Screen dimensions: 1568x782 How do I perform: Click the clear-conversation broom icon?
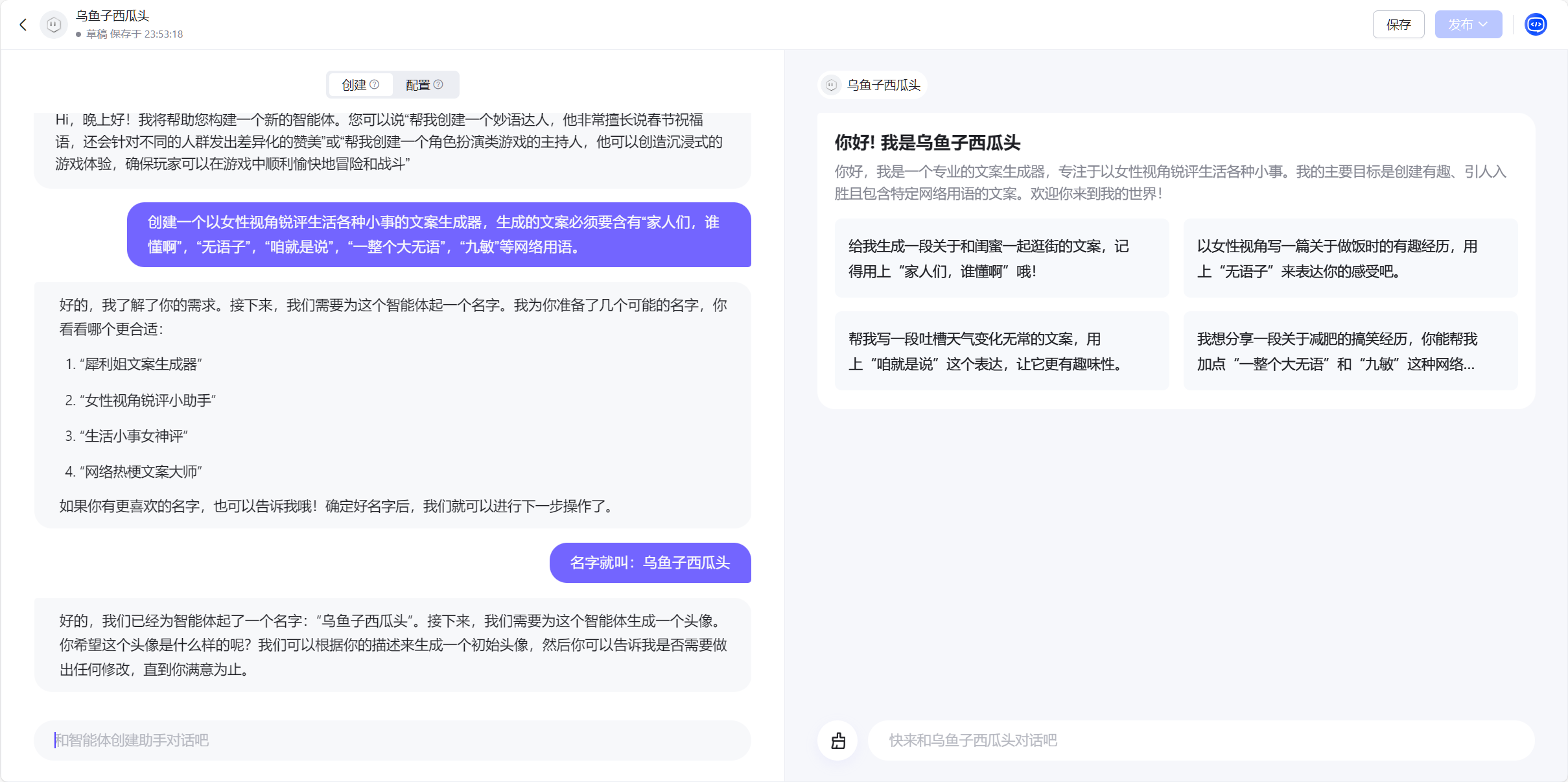coord(838,741)
